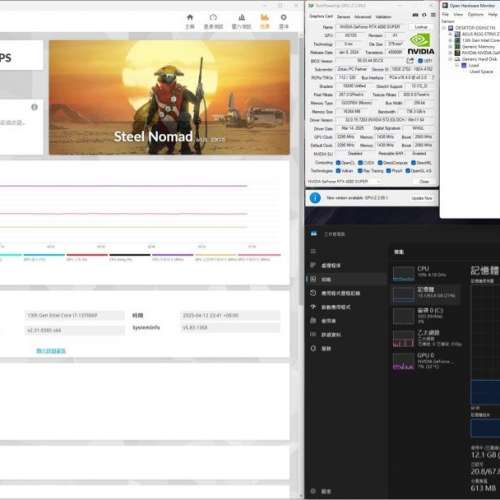Toggle the PhysX checkbox in GPU-Z
This screenshot has width=500, height=500.
click(388, 171)
